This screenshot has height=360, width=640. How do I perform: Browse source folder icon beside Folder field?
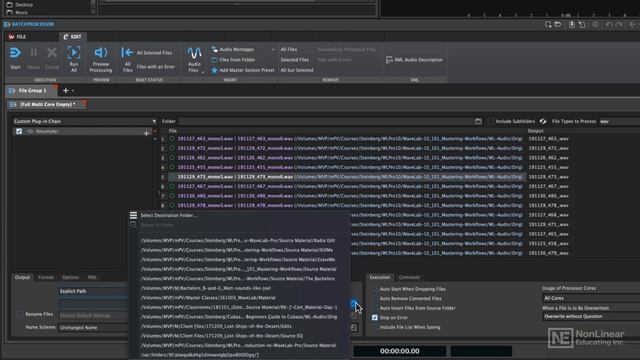pyautogui.click(x=478, y=121)
